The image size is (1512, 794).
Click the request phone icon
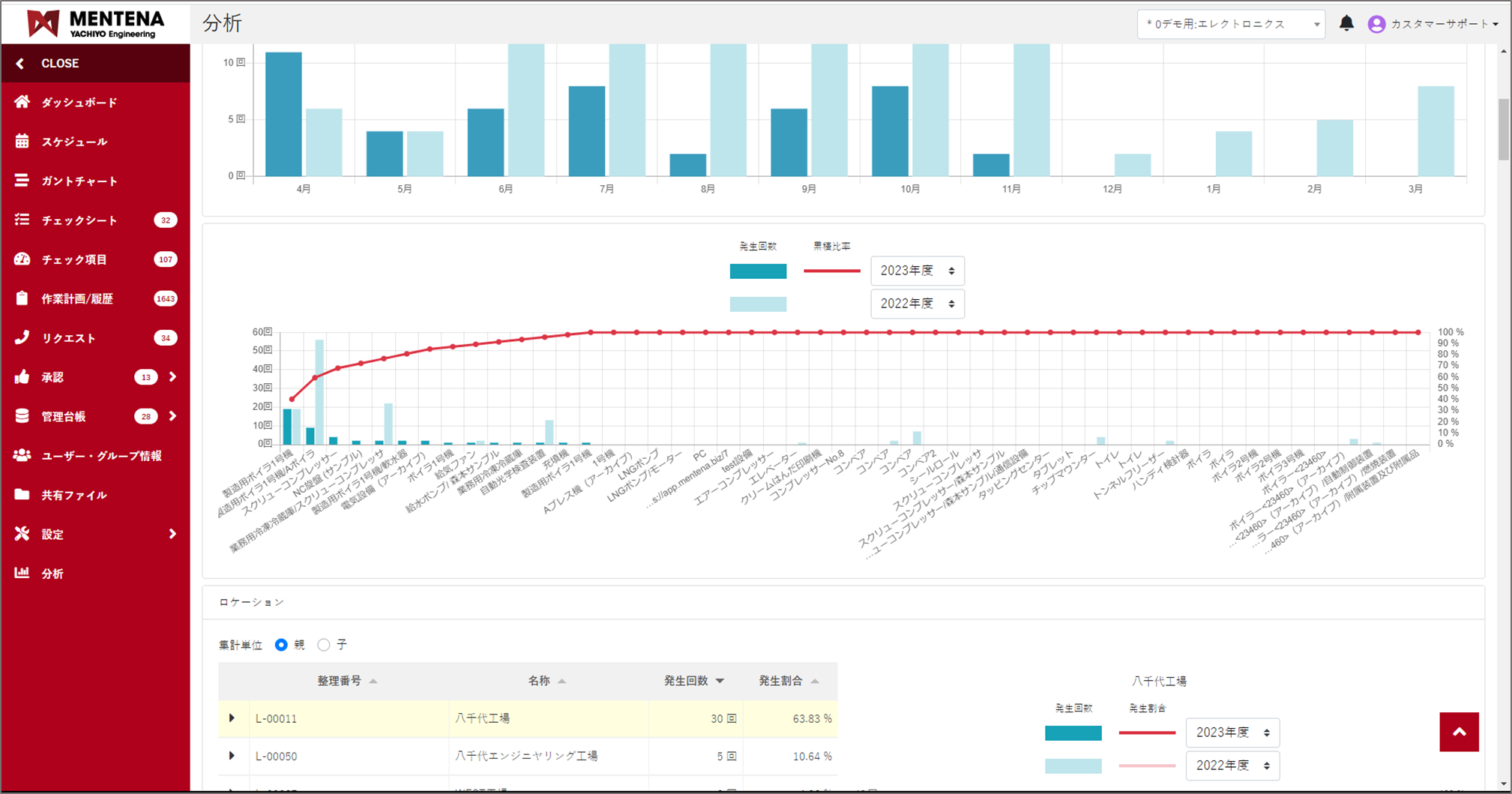click(x=22, y=338)
